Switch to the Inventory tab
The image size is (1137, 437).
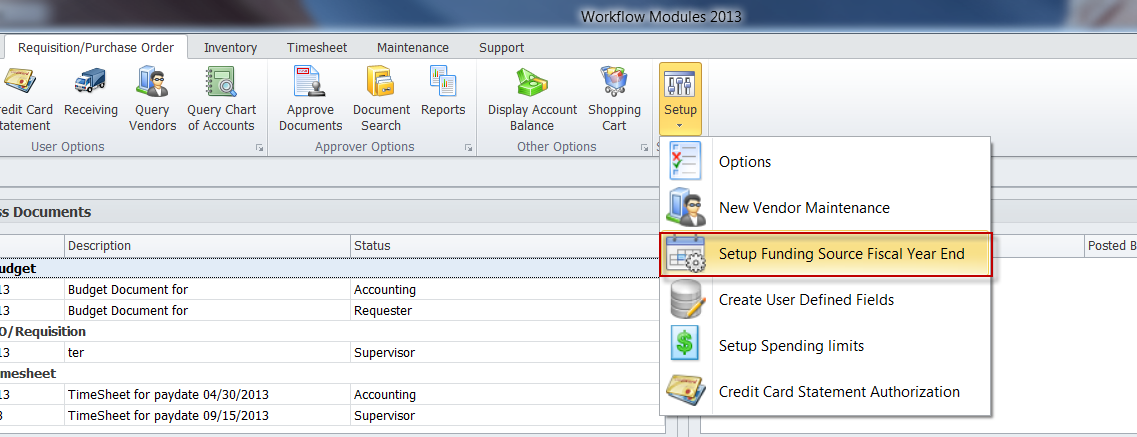(230, 47)
